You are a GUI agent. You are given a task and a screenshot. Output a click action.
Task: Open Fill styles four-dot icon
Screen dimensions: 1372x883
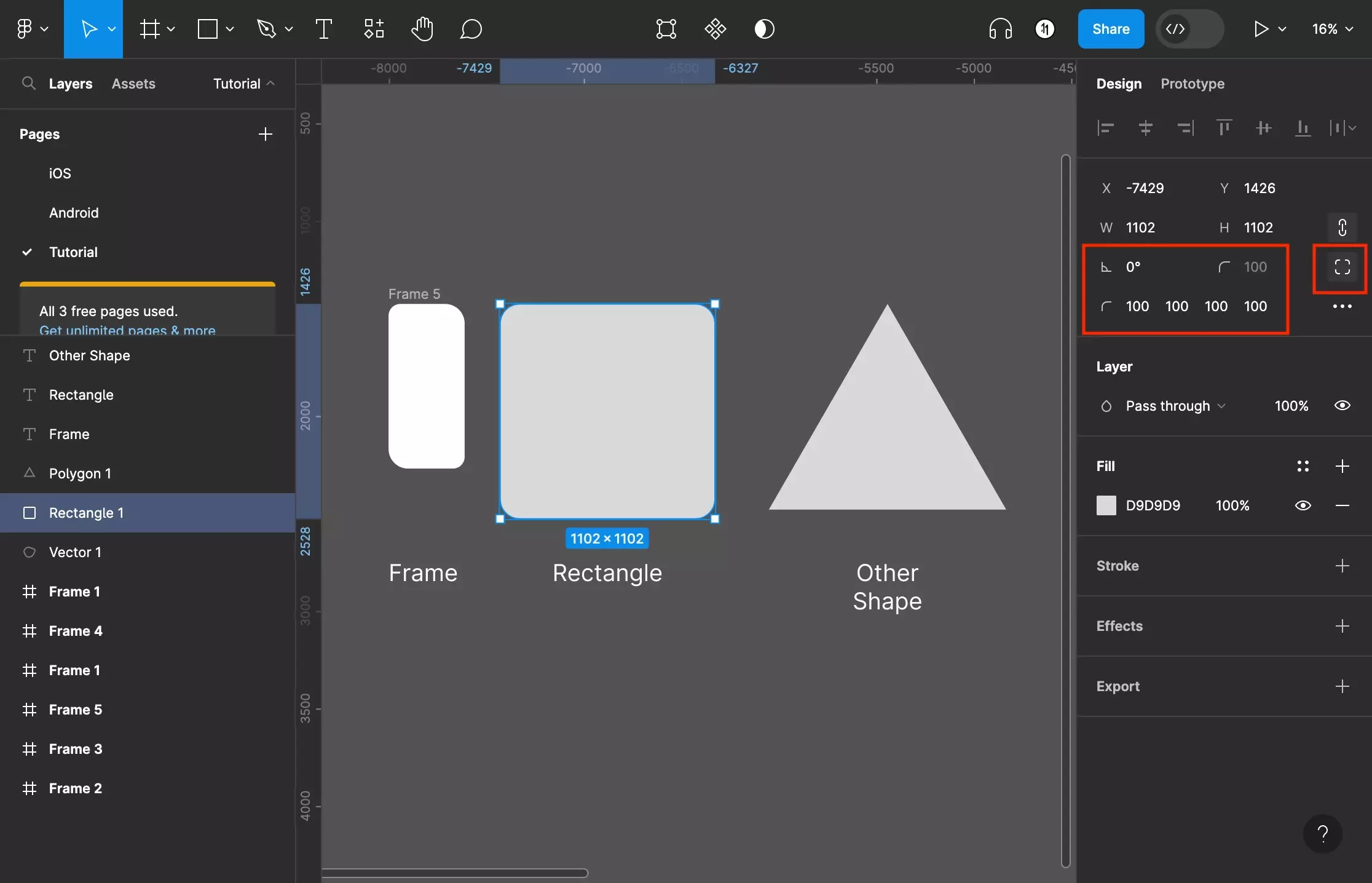point(1303,466)
